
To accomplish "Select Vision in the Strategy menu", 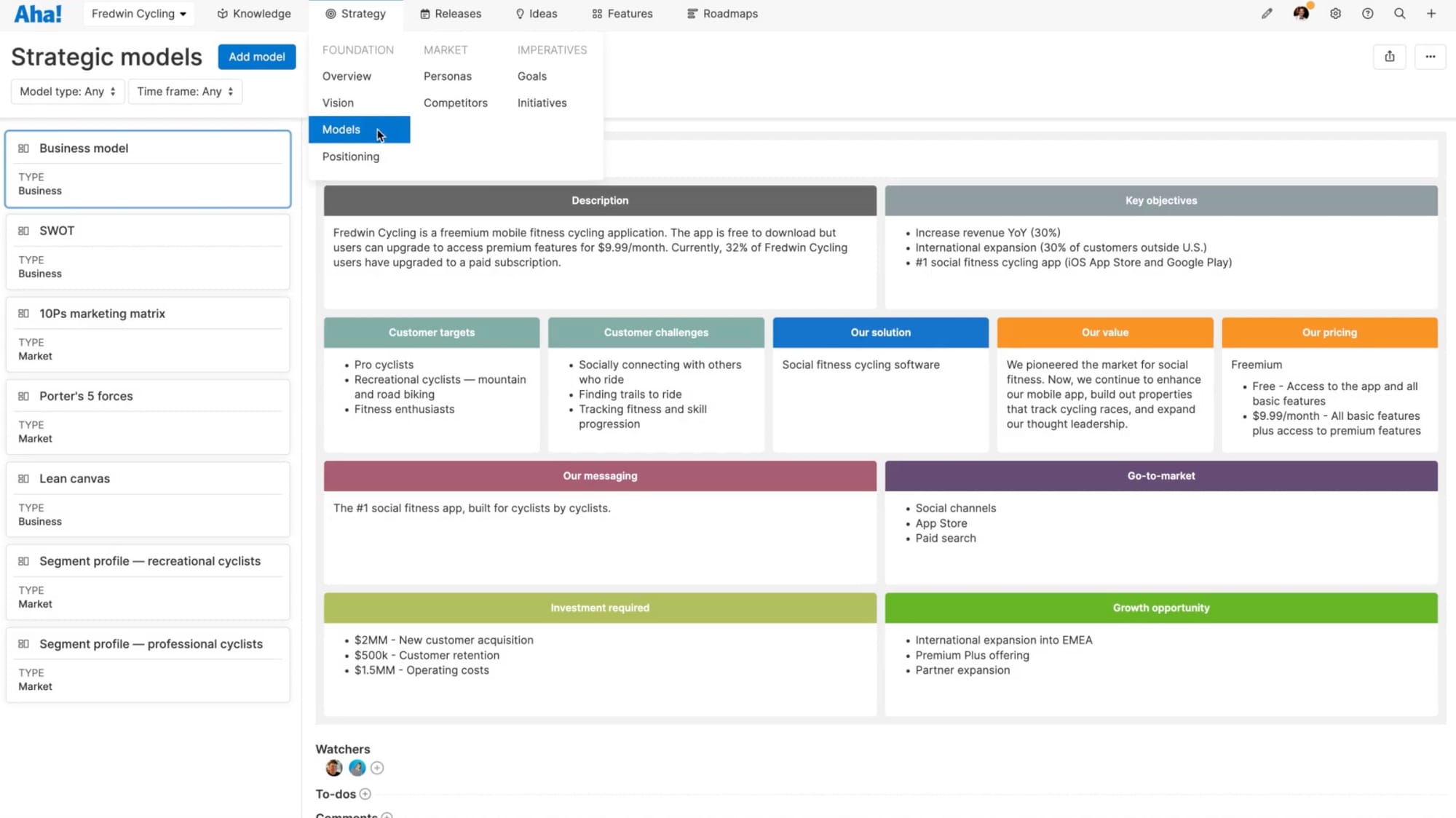I will [338, 103].
